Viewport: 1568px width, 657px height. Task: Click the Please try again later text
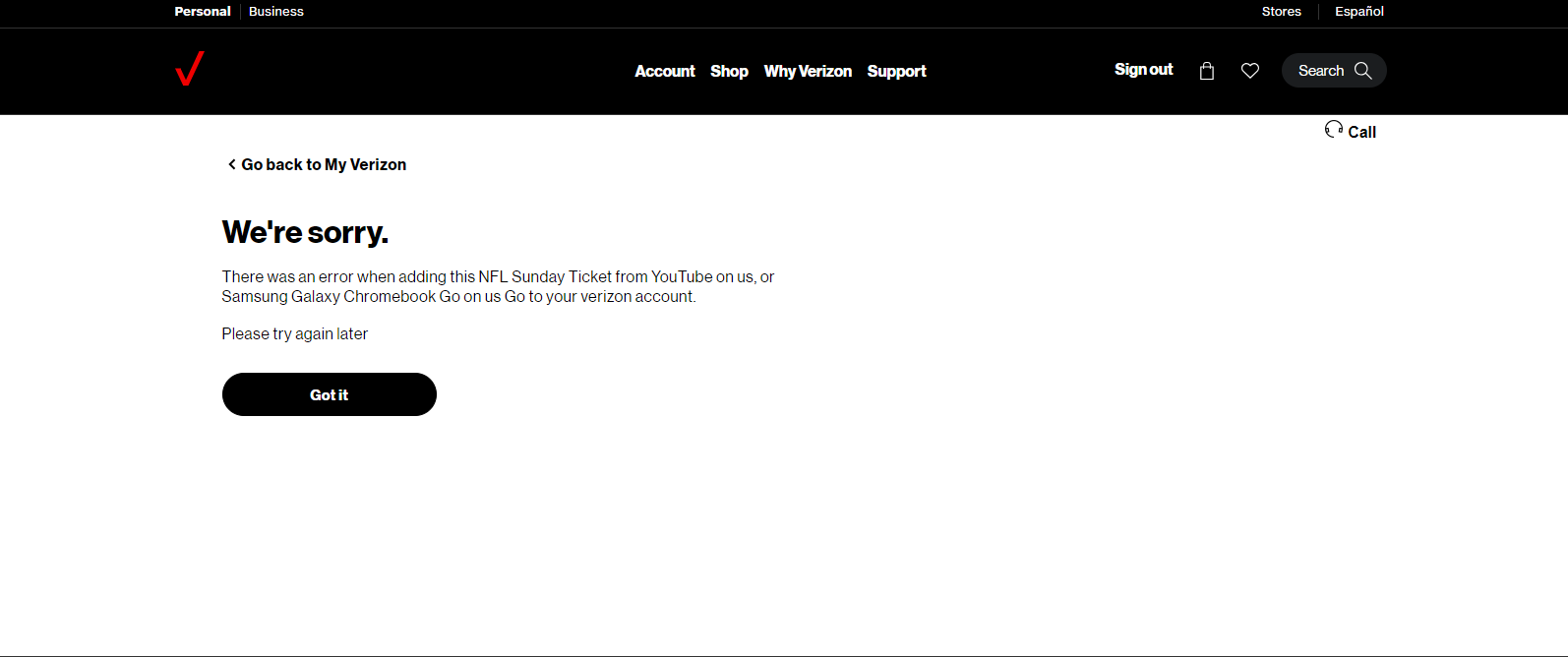tap(295, 334)
